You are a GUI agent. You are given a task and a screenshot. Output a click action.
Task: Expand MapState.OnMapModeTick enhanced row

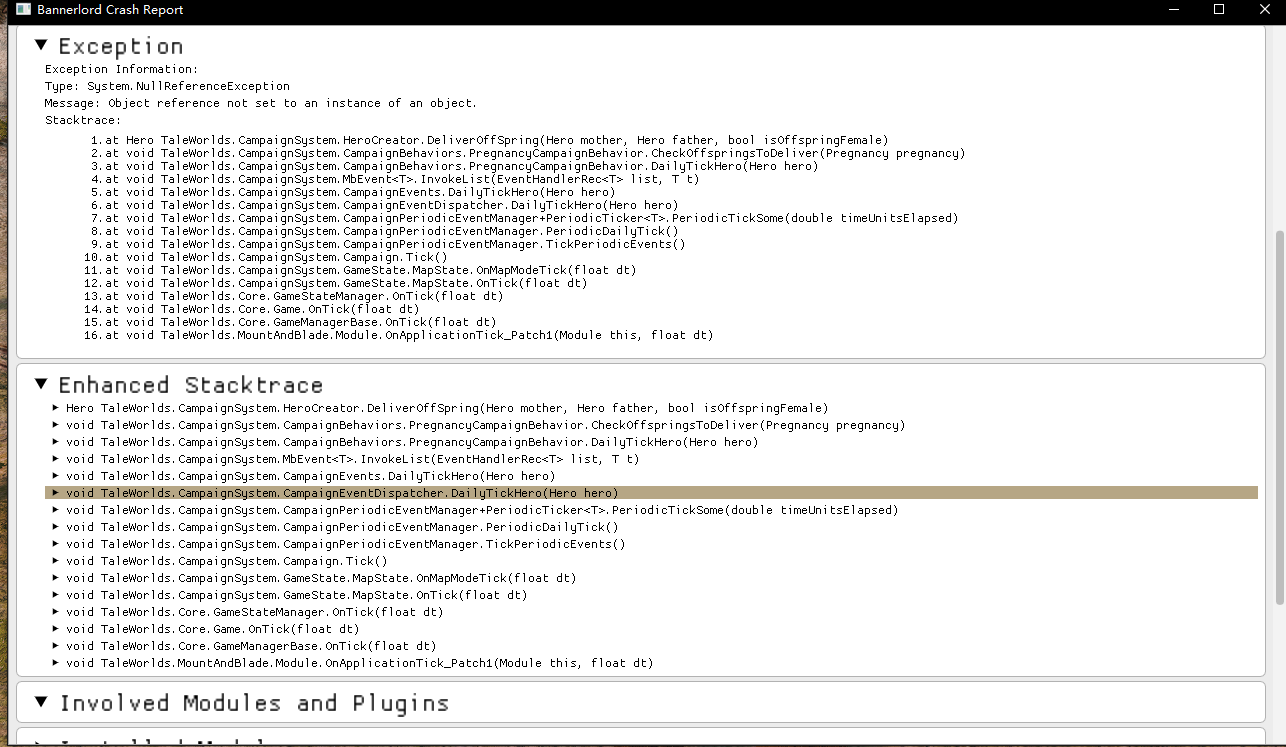(x=56, y=578)
